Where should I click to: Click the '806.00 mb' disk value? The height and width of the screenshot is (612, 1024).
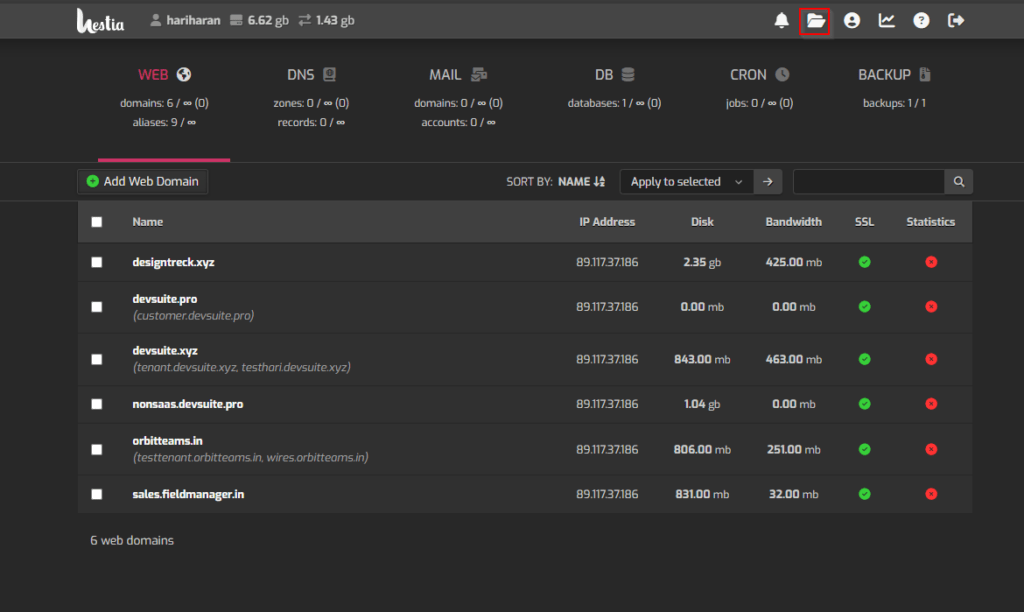702,449
